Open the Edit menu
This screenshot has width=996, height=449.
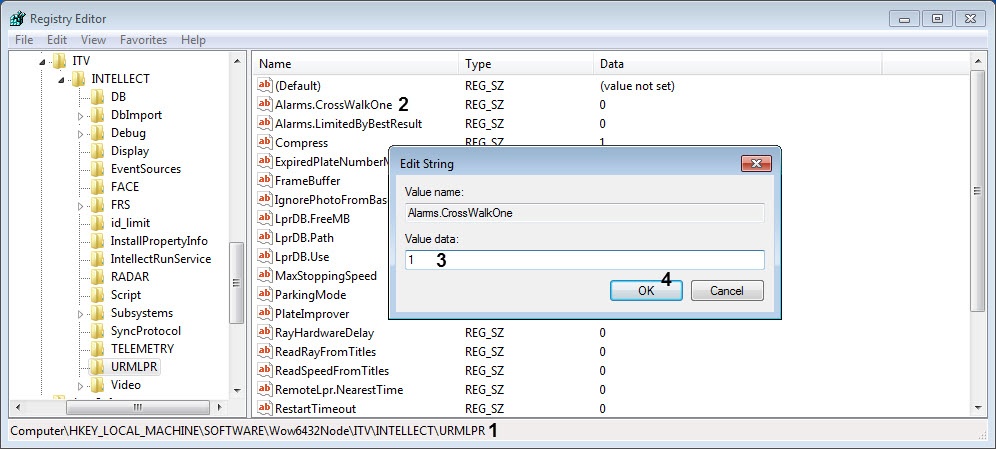tap(57, 40)
